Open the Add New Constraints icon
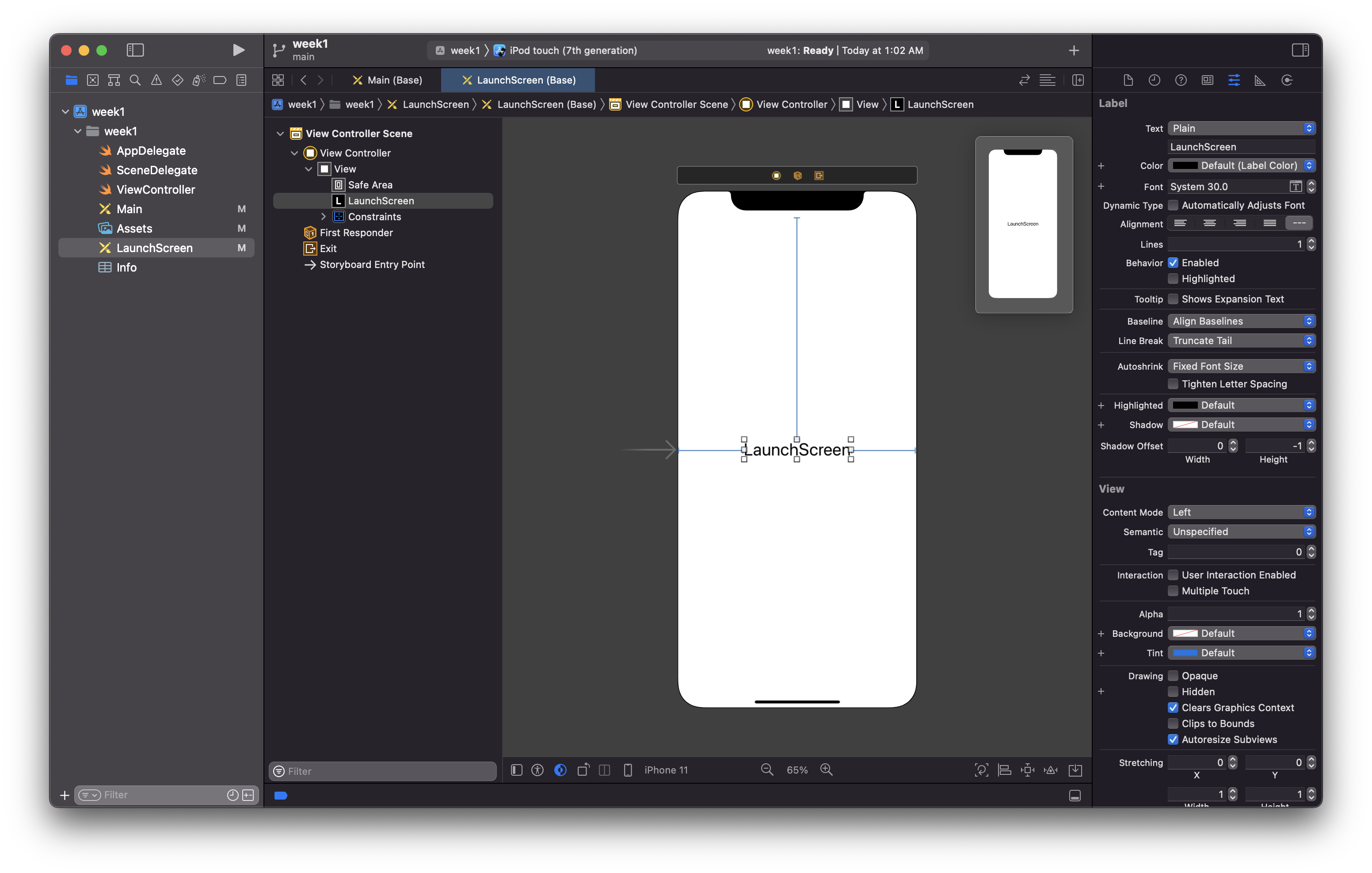The height and width of the screenshot is (873, 1372). pyautogui.click(x=1027, y=770)
